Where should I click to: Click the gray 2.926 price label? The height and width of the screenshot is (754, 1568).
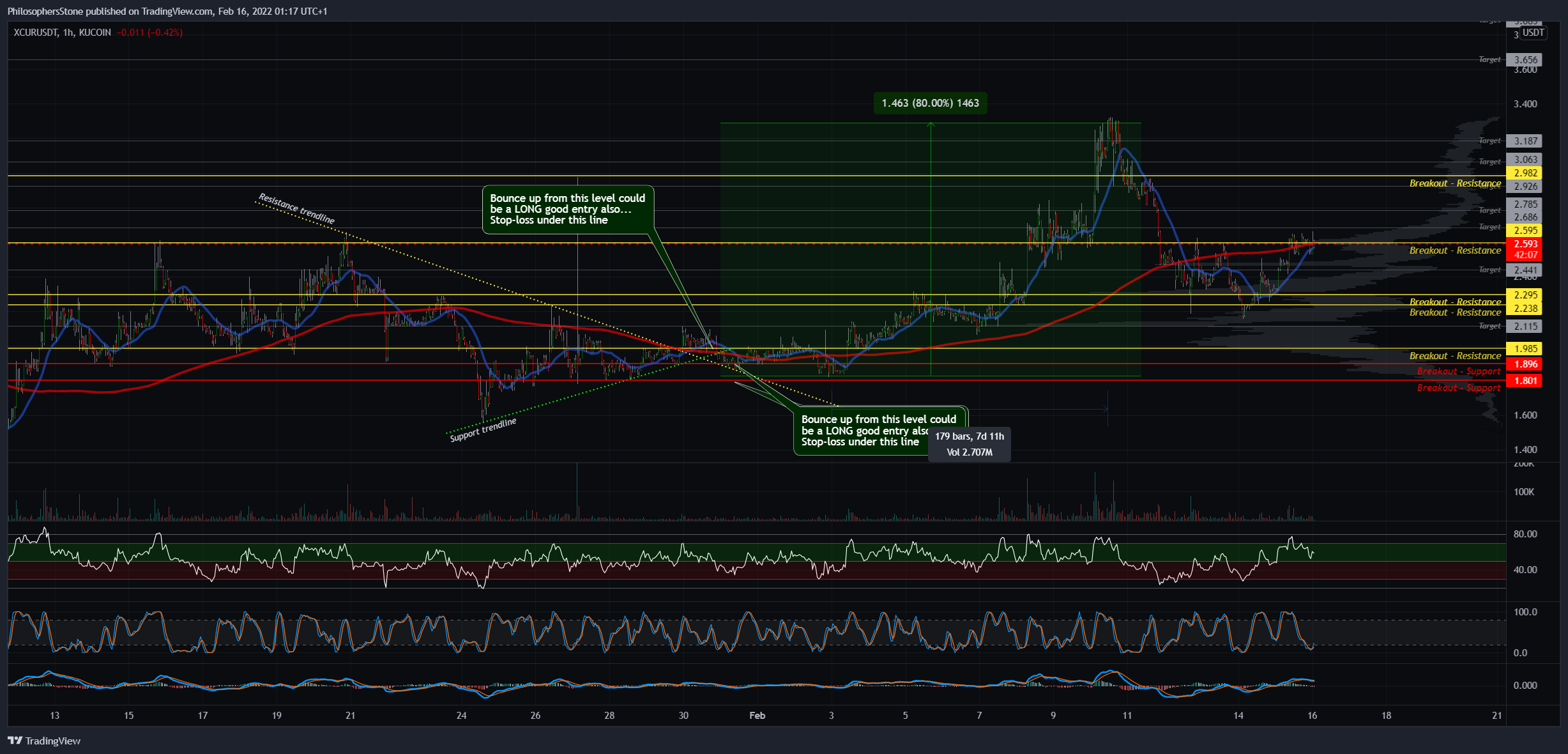coord(1524,187)
